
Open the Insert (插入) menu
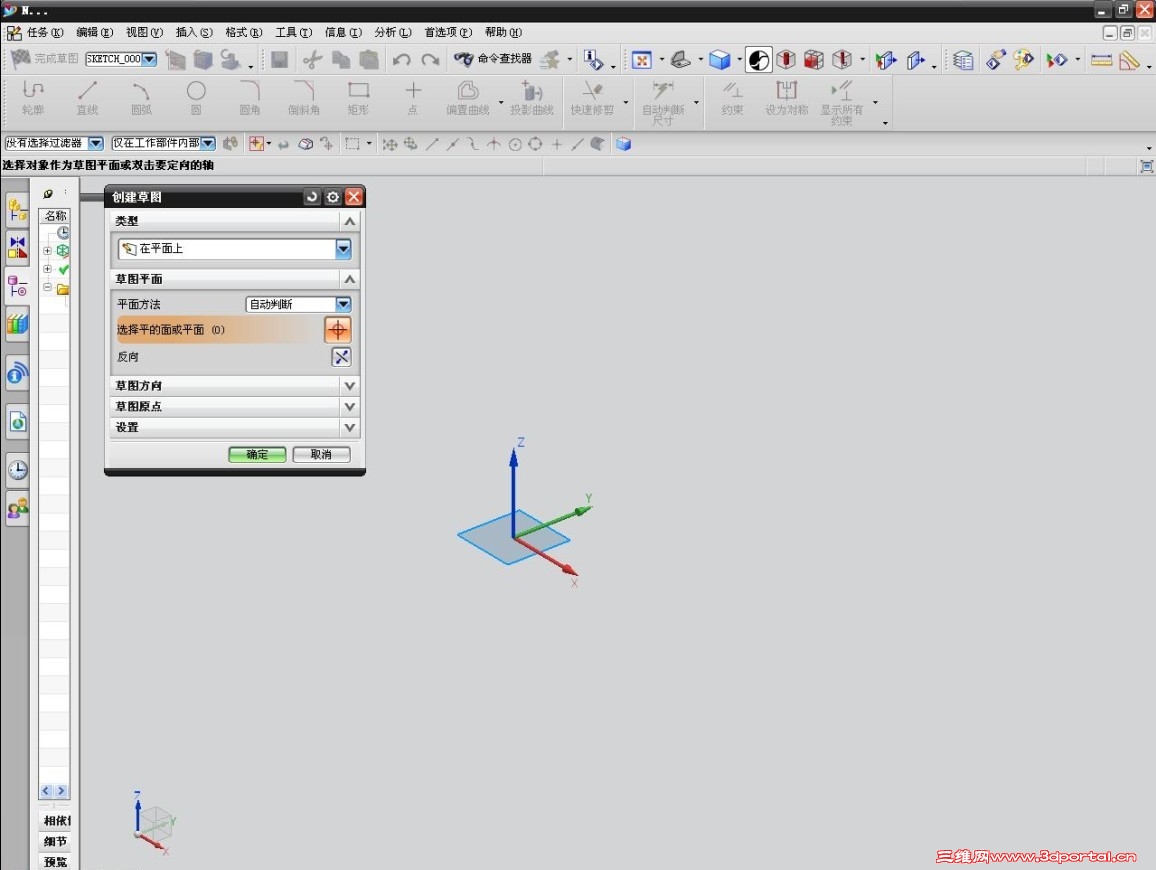pos(194,32)
